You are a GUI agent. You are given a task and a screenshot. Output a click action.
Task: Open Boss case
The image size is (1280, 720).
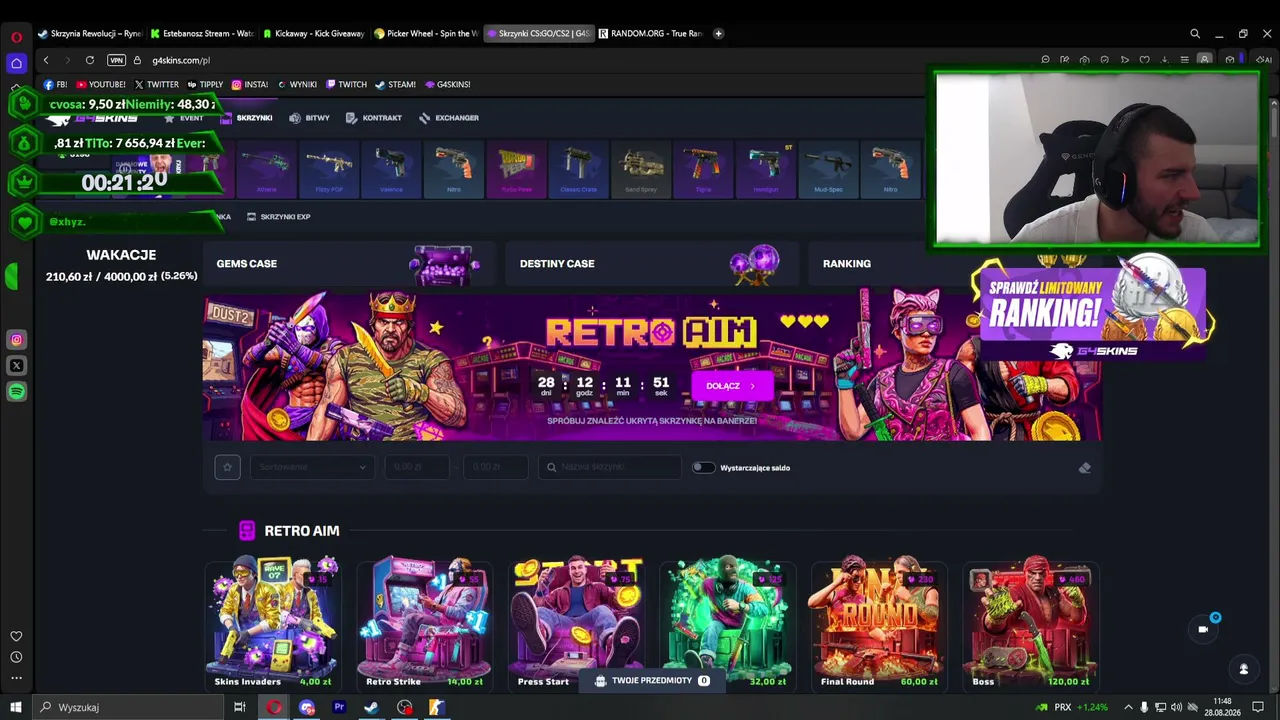pyautogui.click(x=1030, y=625)
